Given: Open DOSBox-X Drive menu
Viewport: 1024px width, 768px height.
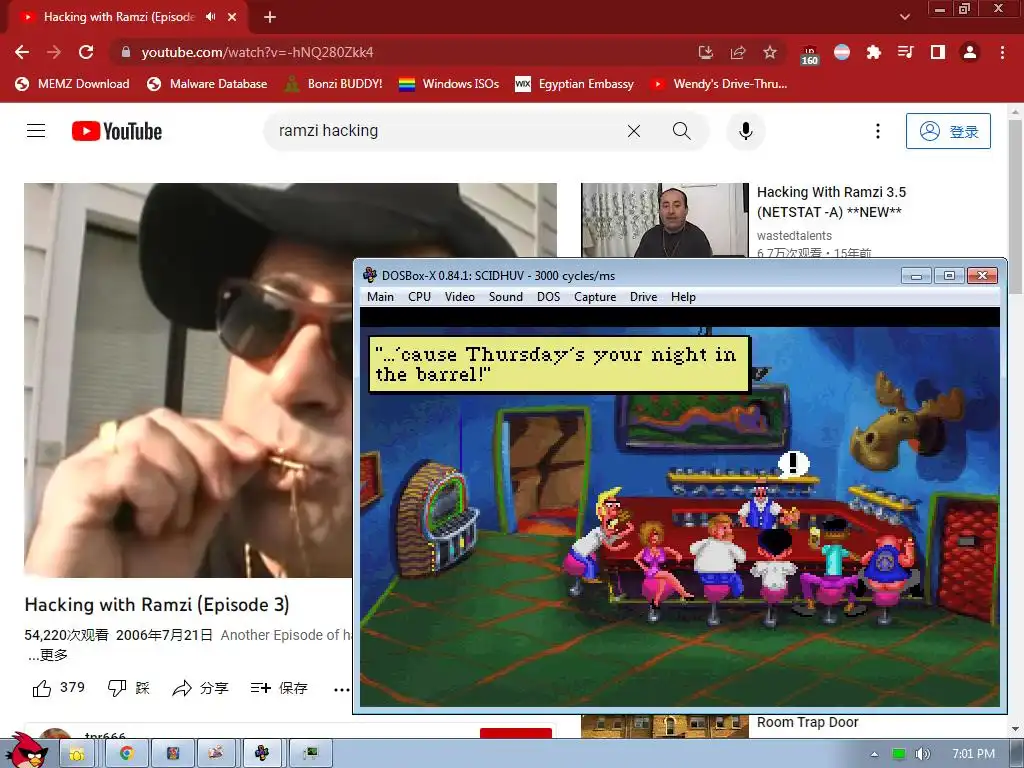Looking at the screenshot, I should pyautogui.click(x=643, y=296).
